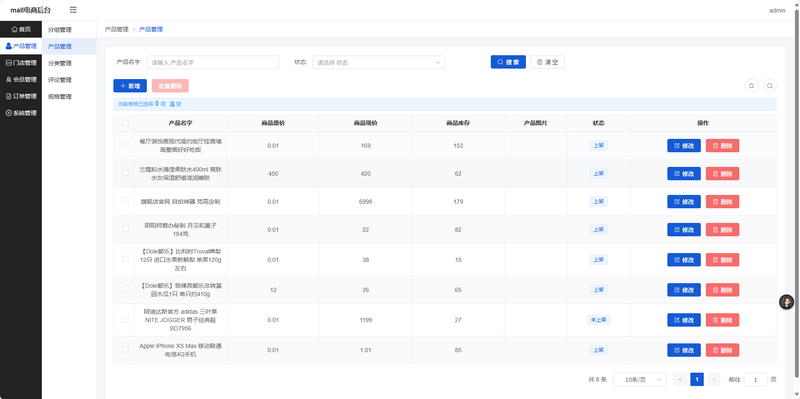Go to 规格管理 submenu

point(69,97)
